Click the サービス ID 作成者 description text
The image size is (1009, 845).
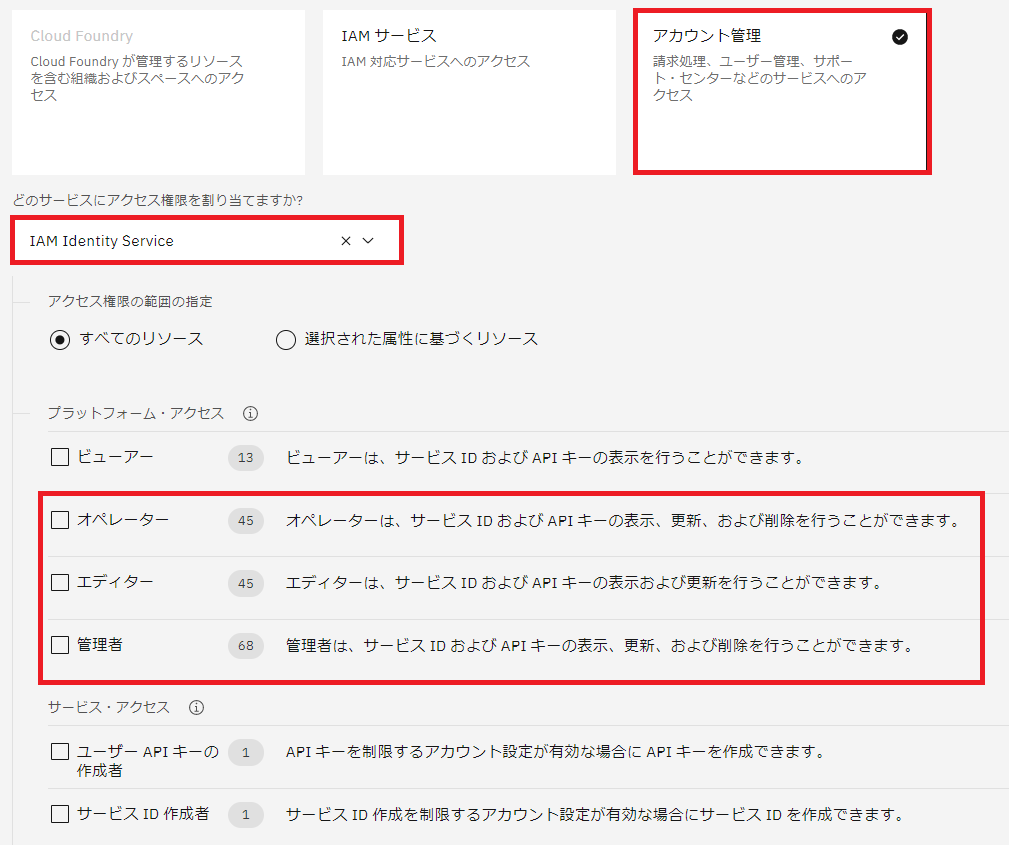point(595,815)
